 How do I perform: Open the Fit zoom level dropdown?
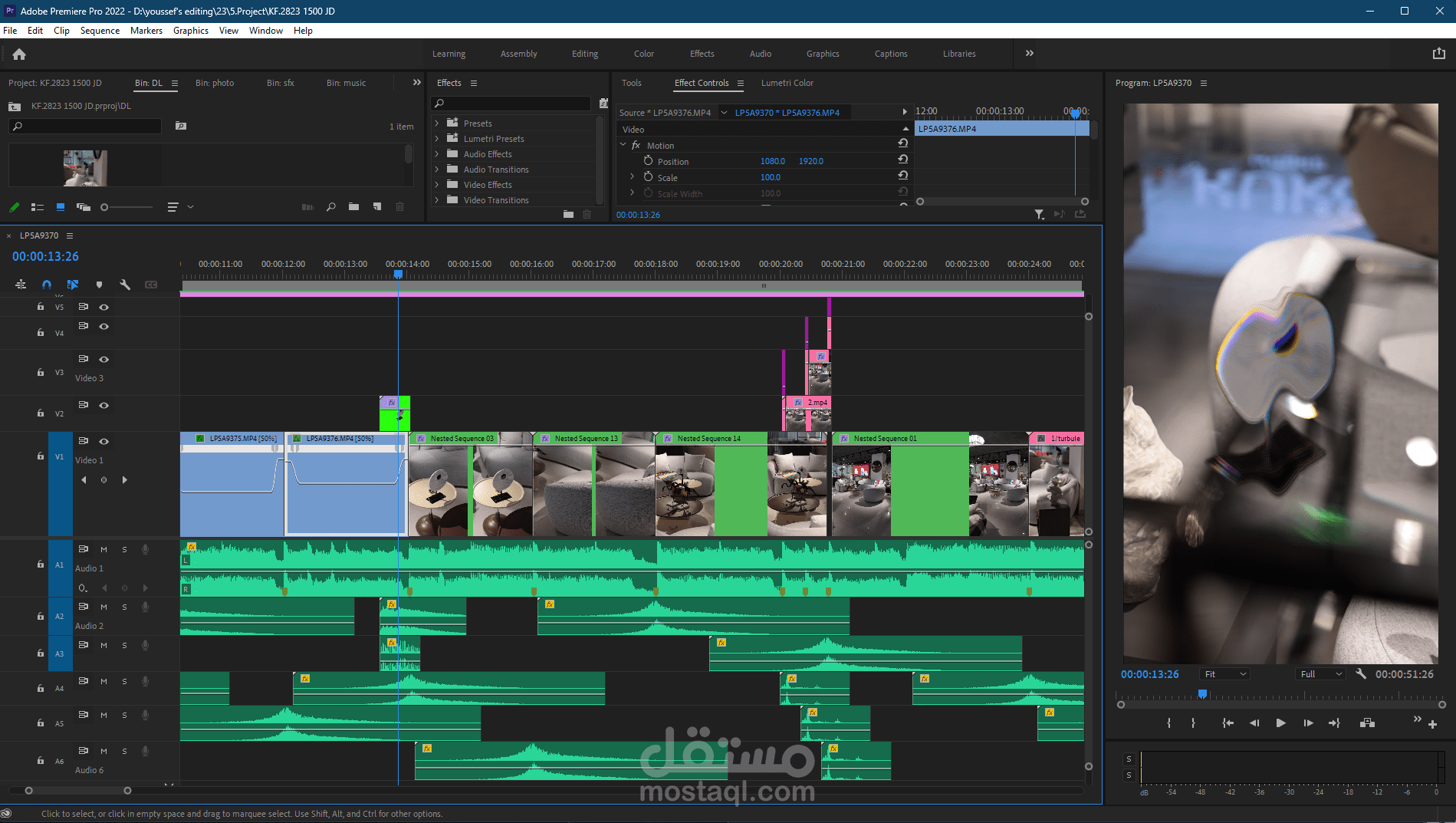tap(1225, 674)
